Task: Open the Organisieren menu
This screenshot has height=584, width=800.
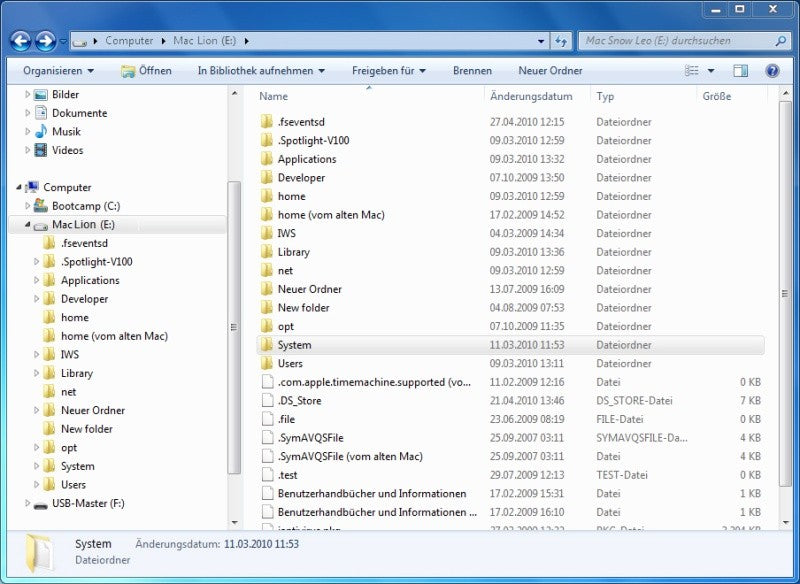Action: pos(59,71)
